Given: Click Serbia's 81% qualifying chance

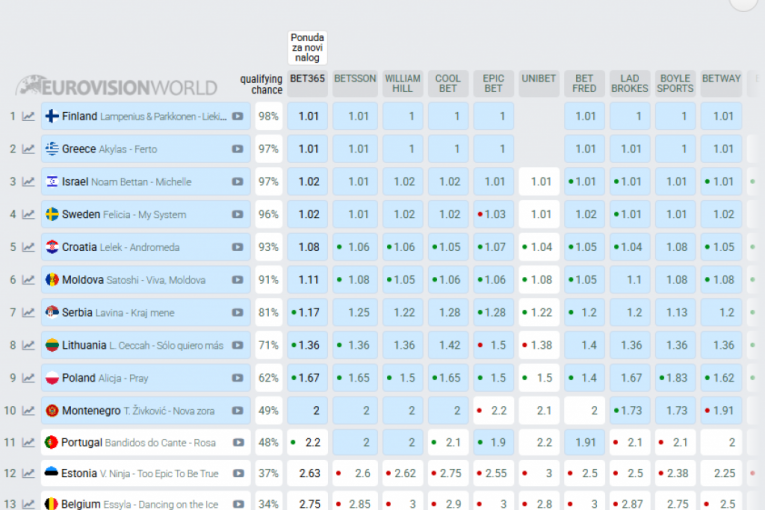Looking at the screenshot, I should pos(268,312).
